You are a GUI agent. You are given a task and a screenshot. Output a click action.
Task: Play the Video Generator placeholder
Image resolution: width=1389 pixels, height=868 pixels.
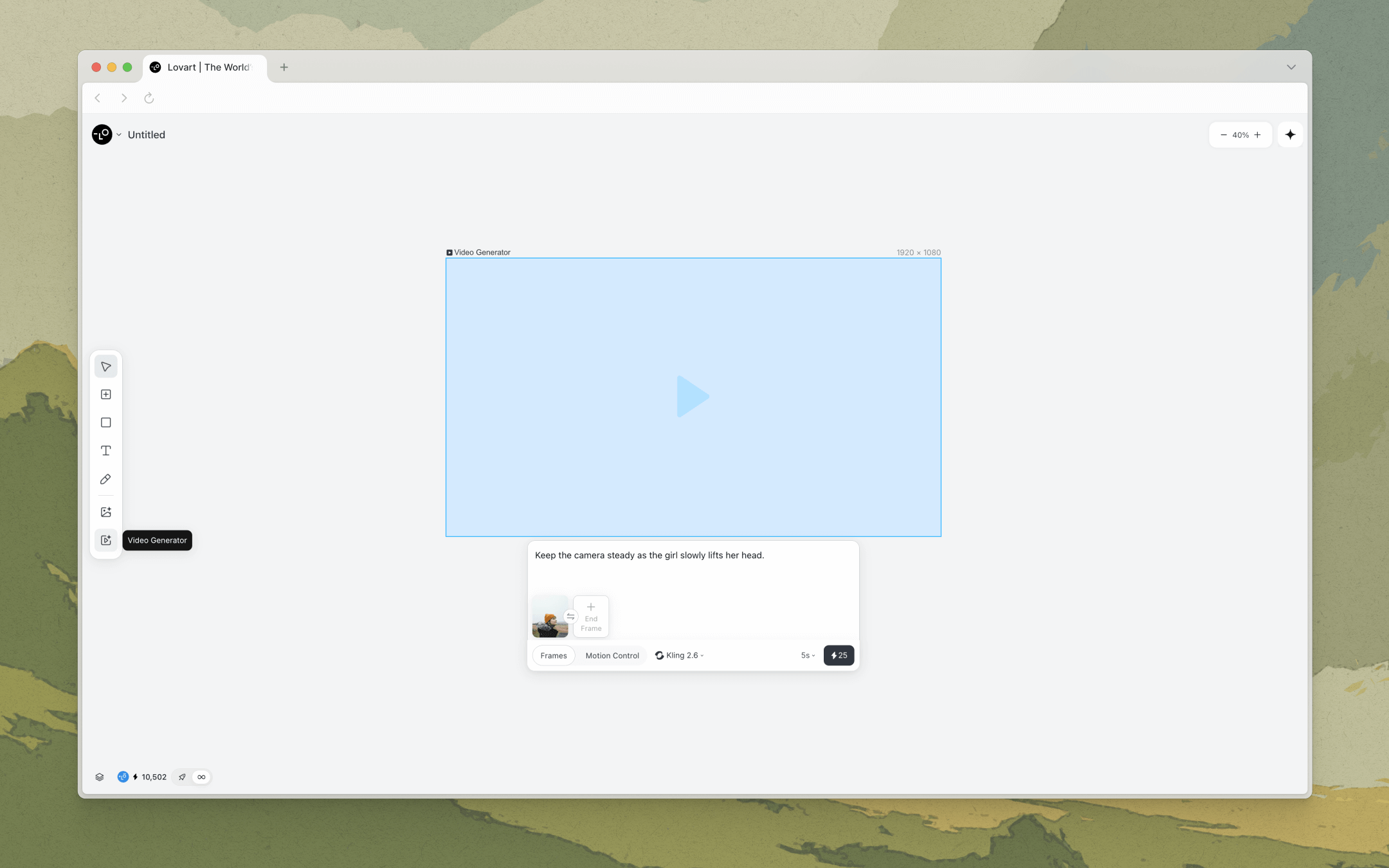tap(693, 397)
